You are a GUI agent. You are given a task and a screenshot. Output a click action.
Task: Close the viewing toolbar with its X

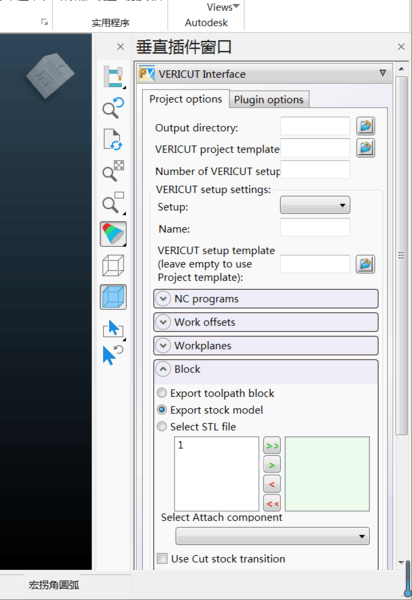click(121, 47)
